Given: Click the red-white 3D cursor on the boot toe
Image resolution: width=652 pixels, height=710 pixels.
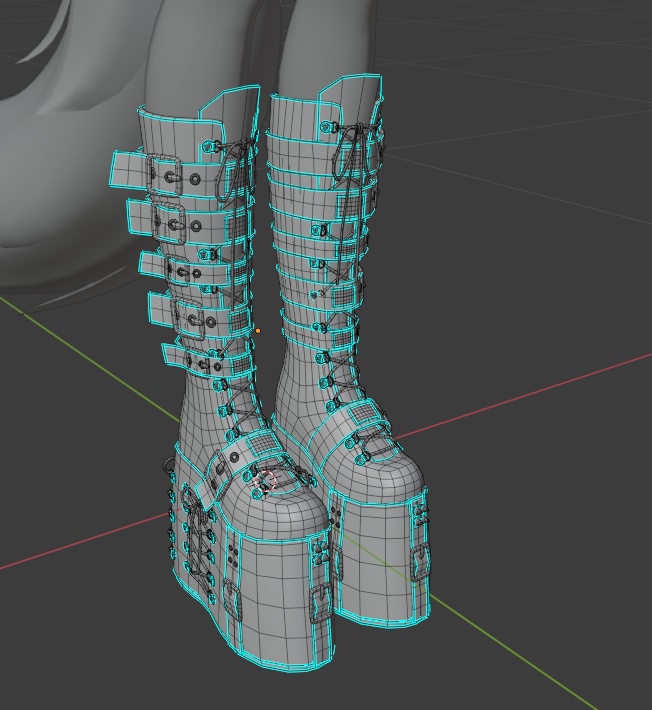Looking at the screenshot, I should click(266, 480).
